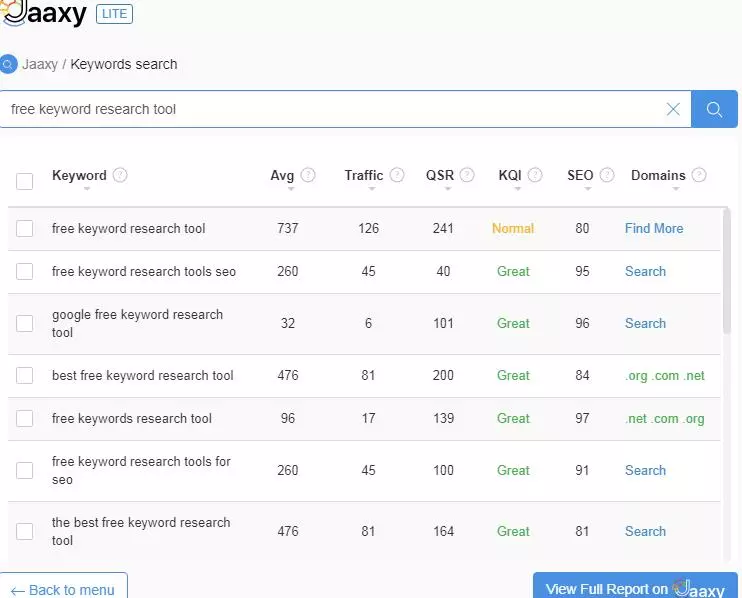The image size is (742, 598).
Task: Open the Domains column help icon
Action: point(699,176)
